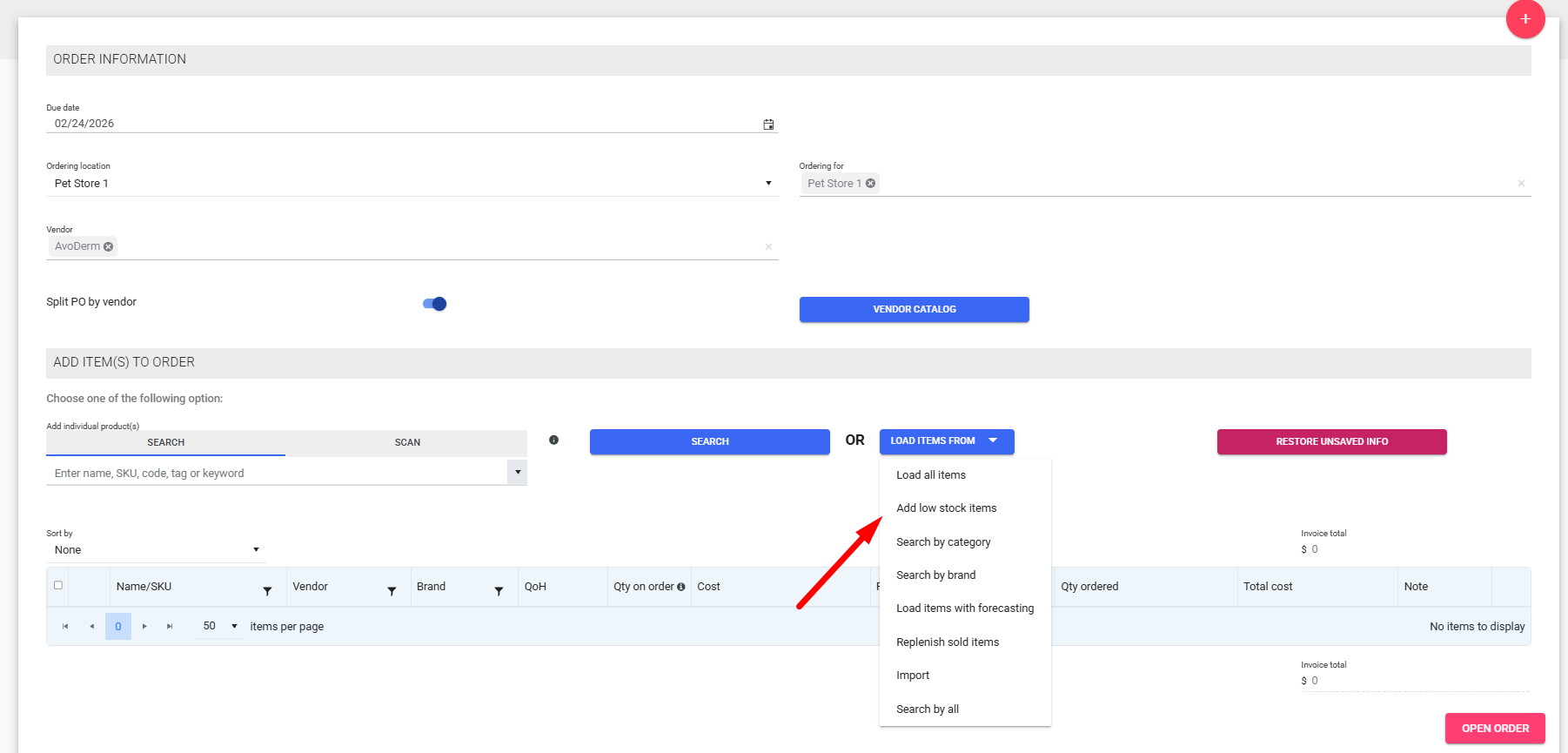The height and width of the screenshot is (753, 1568).
Task: Open the Name/SKU column filter
Action: pyautogui.click(x=267, y=591)
